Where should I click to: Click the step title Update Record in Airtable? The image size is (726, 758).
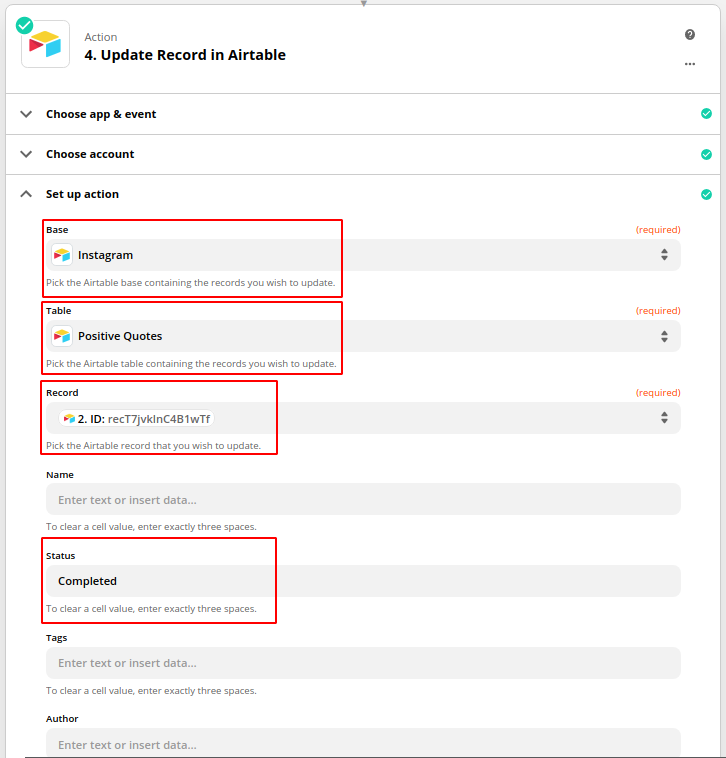tap(185, 55)
